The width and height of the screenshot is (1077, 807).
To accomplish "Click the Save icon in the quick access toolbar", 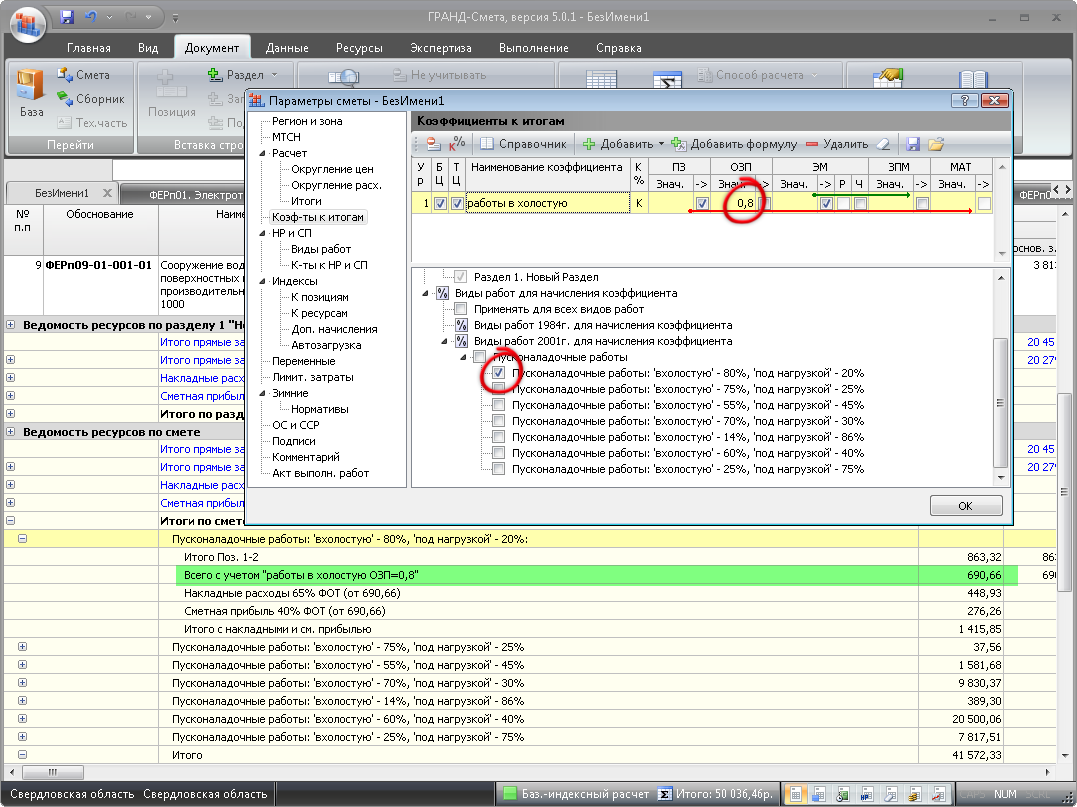I will [67, 17].
